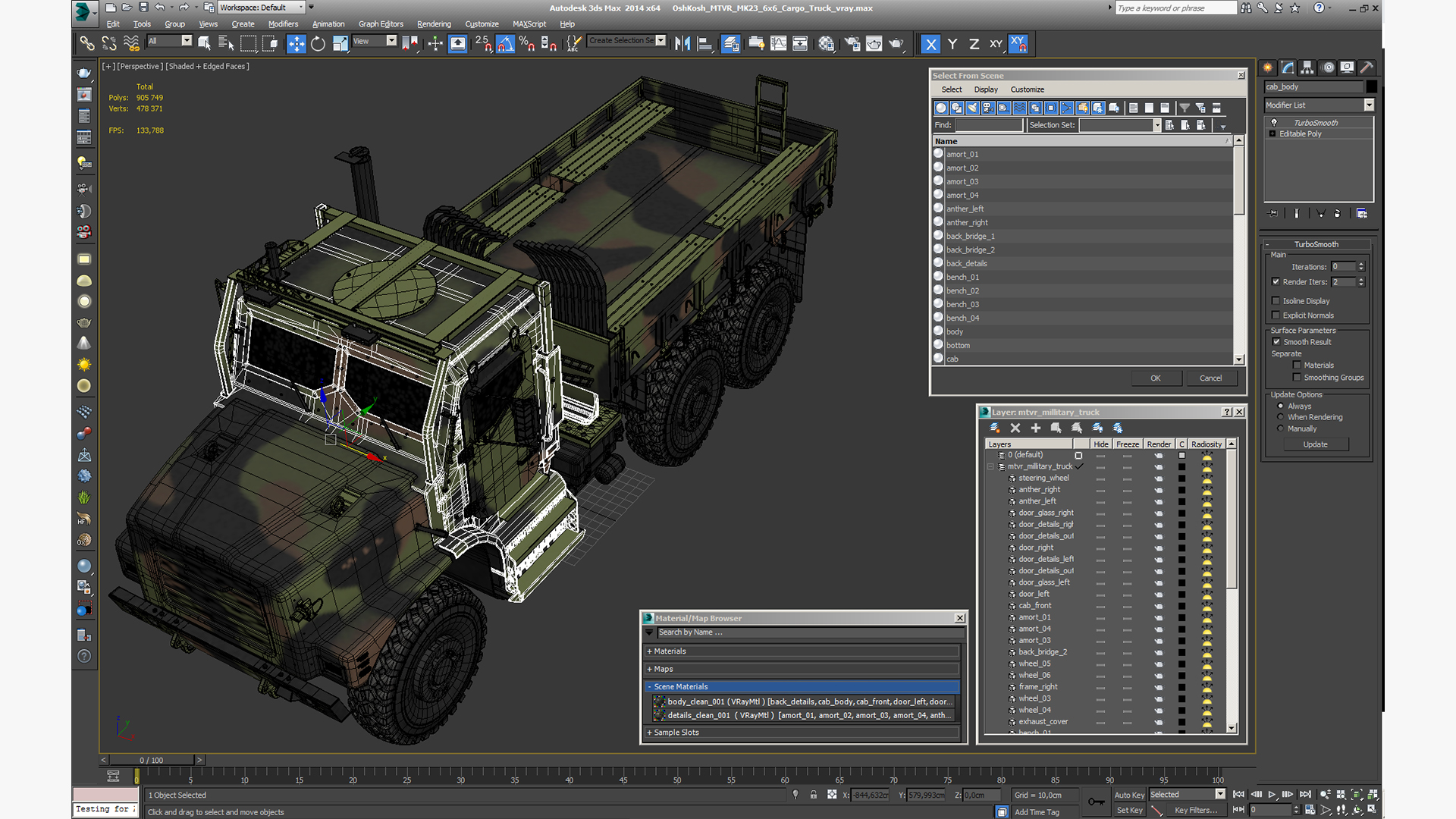
Task: Open the Utilities command panel tab
Action: pyautogui.click(x=1366, y=67)
